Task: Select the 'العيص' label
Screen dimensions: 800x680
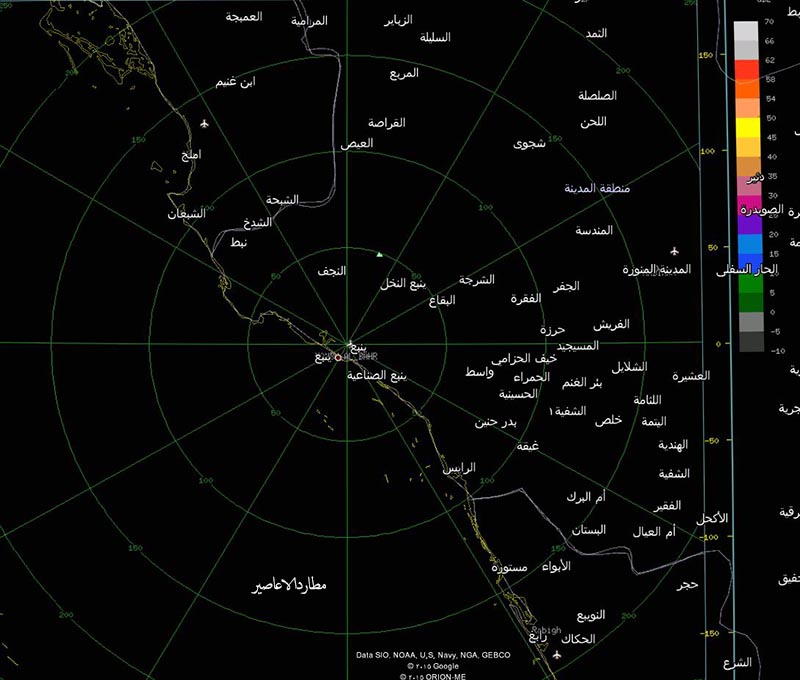Action: pyautogui.click(x=357, y=144)
